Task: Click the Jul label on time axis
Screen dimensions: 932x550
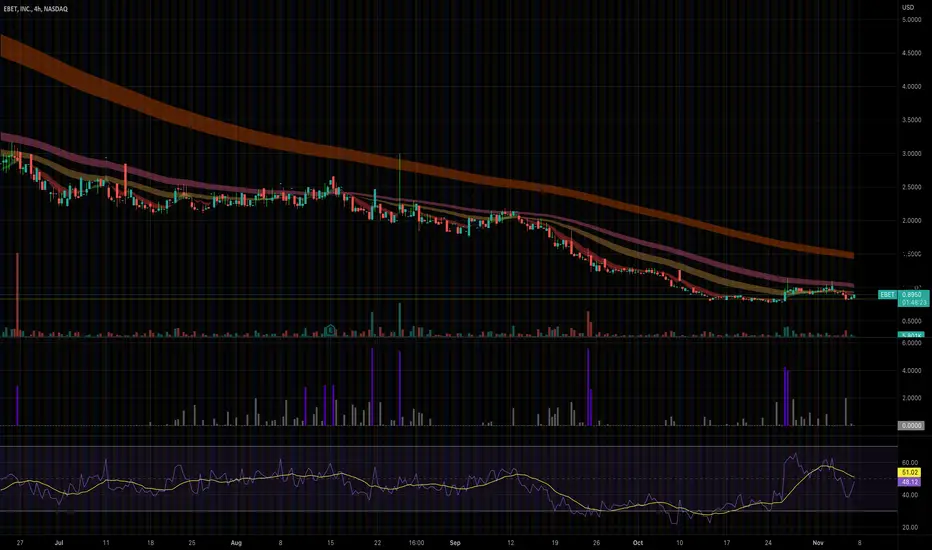Action: (x=59, y=543)
